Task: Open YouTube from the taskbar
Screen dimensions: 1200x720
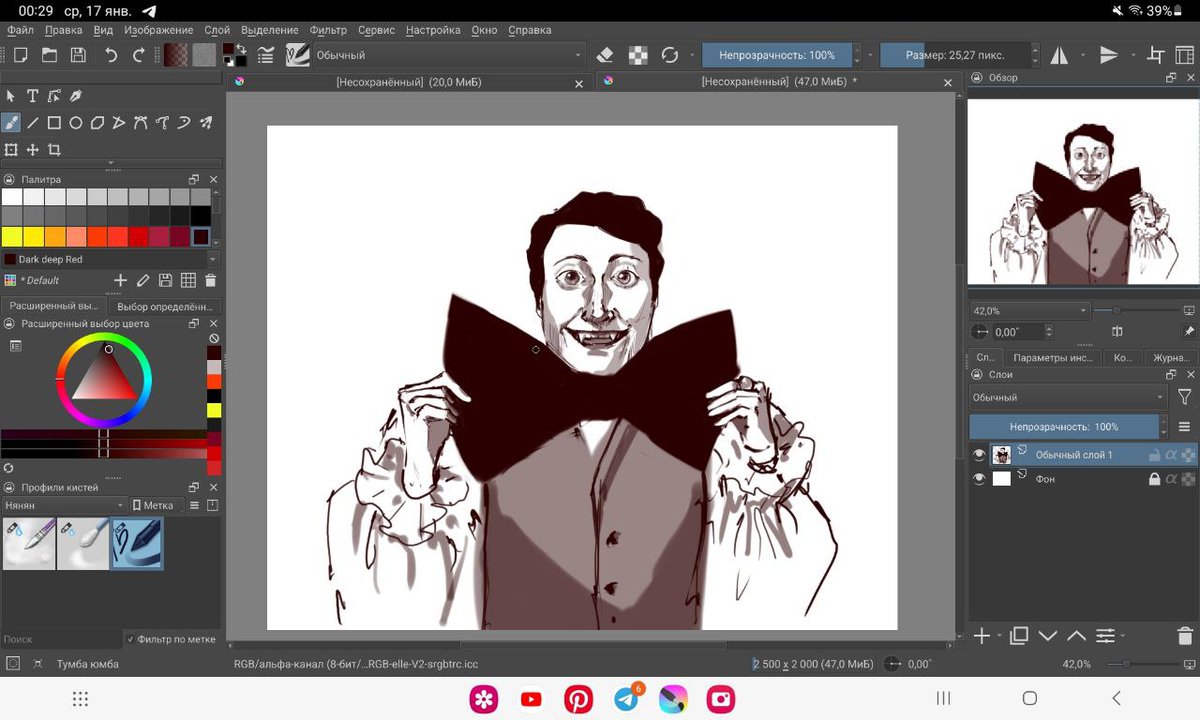Action: tap(531, 699)
